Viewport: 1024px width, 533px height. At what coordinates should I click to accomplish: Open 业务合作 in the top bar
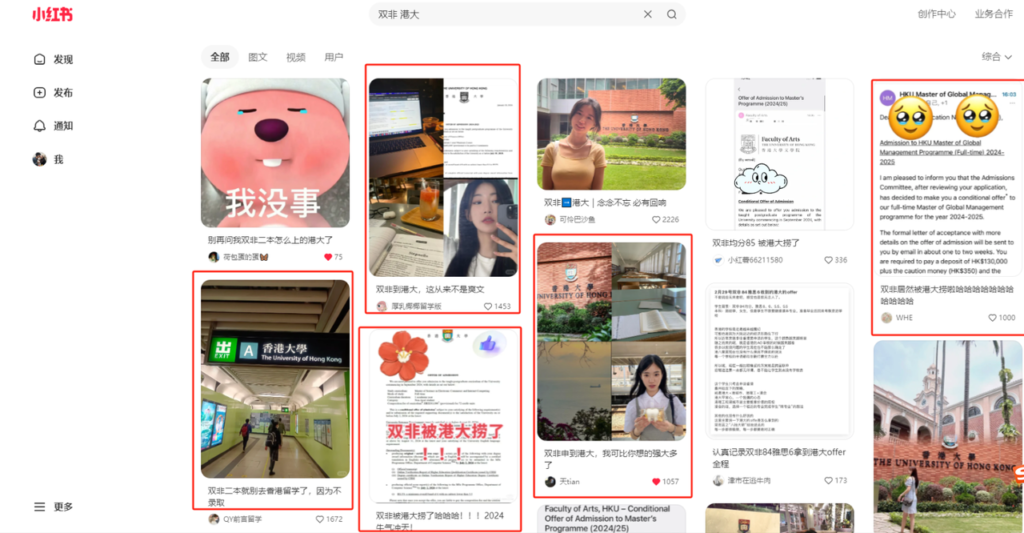click(993, 14)
